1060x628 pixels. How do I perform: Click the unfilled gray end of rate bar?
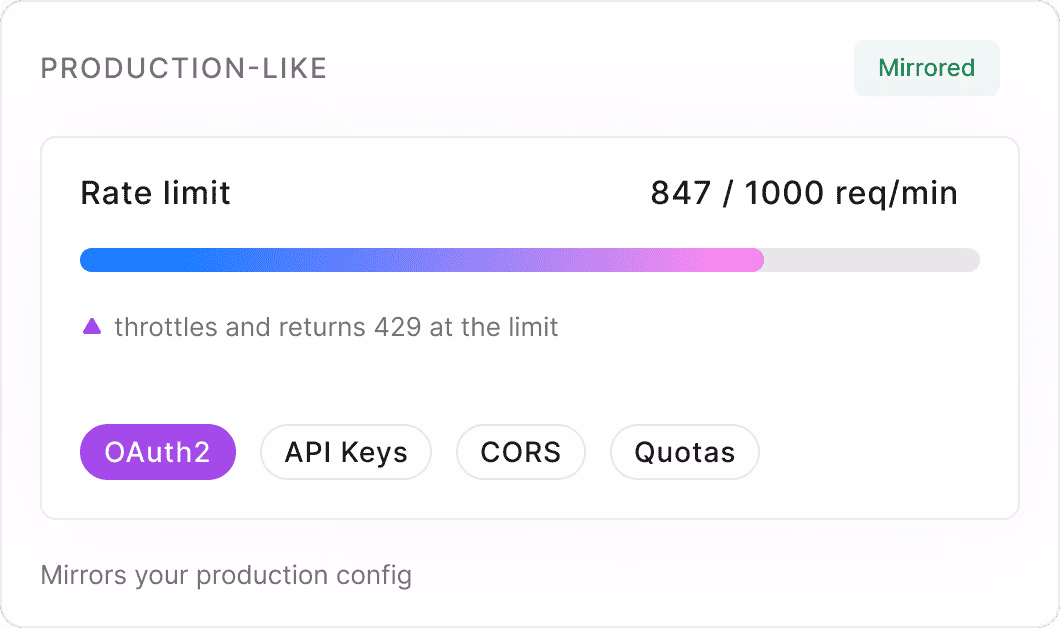(x=872, y=260)
